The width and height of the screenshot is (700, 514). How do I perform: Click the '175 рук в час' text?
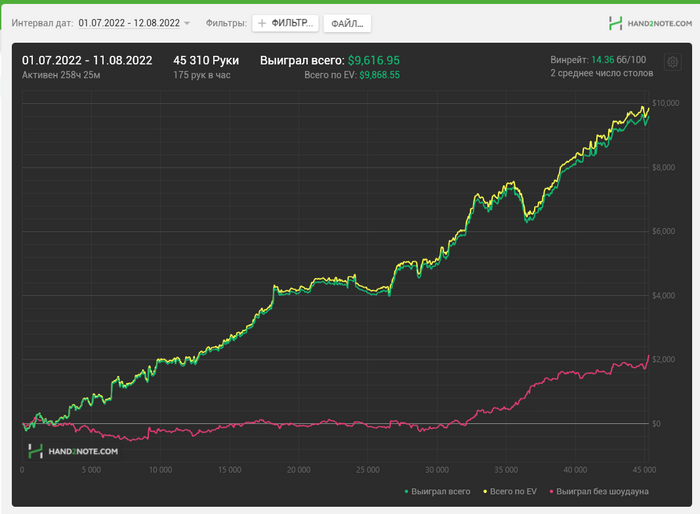(202, 75)
